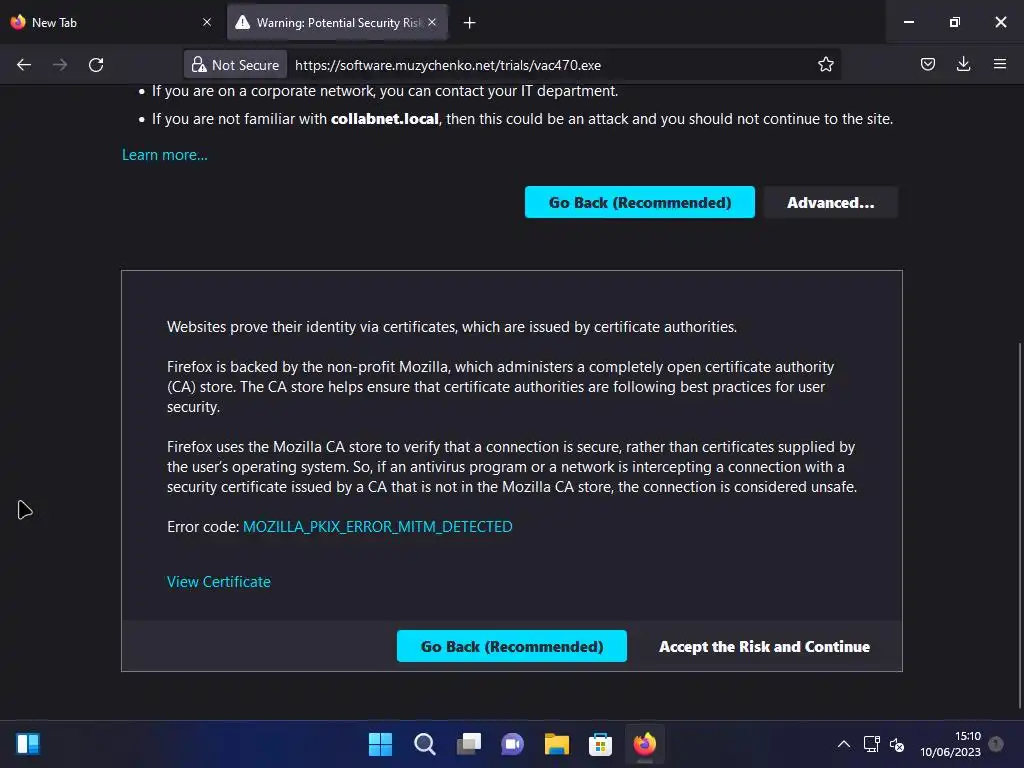The image size is (1024, 768).
Task: Click the Firefox taskbar icon
Action: (645, 744)
